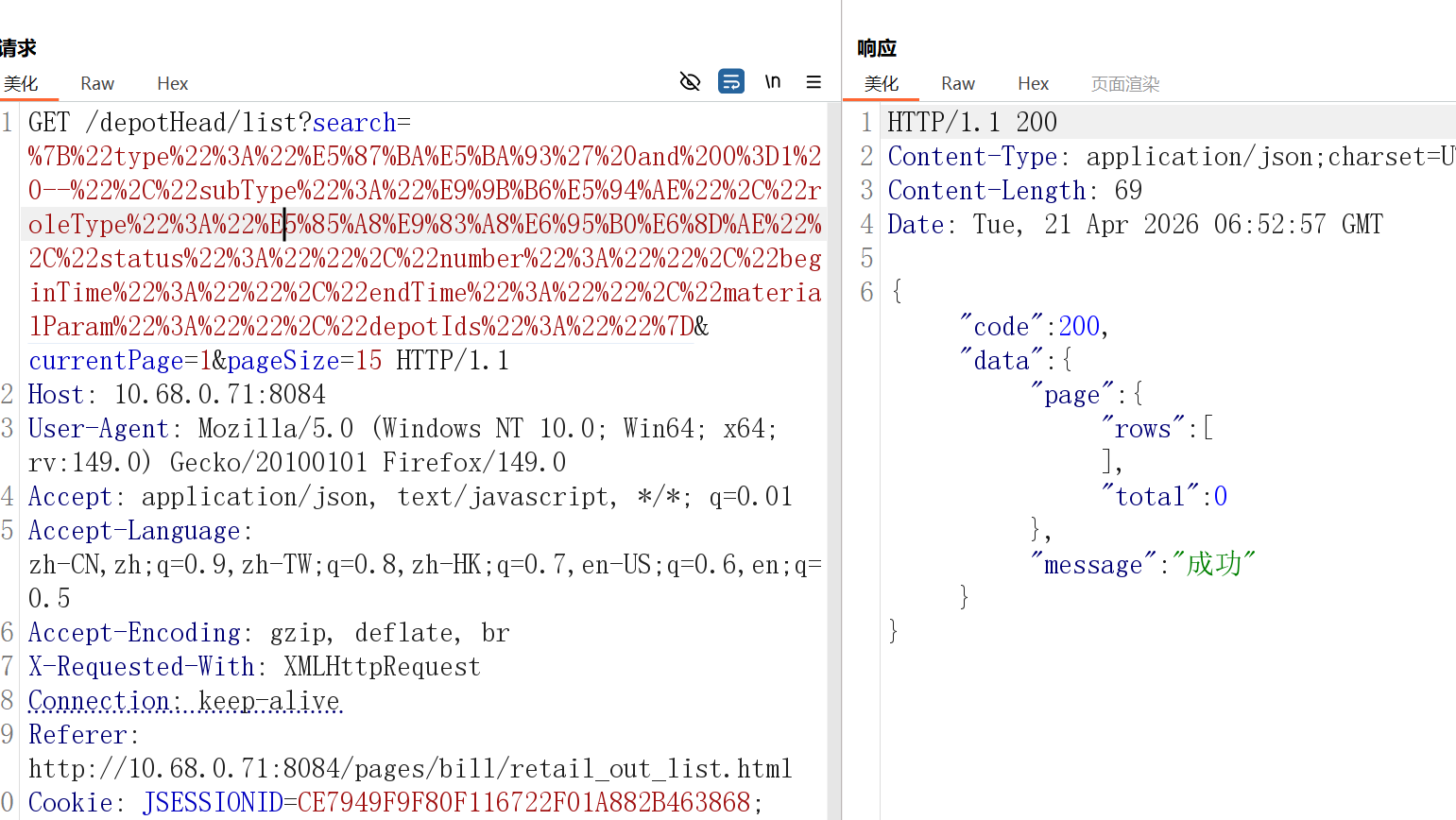The image size is (1456, 820).
Task: Click the Accept-Language header name
Action: [x=134, y=531]
